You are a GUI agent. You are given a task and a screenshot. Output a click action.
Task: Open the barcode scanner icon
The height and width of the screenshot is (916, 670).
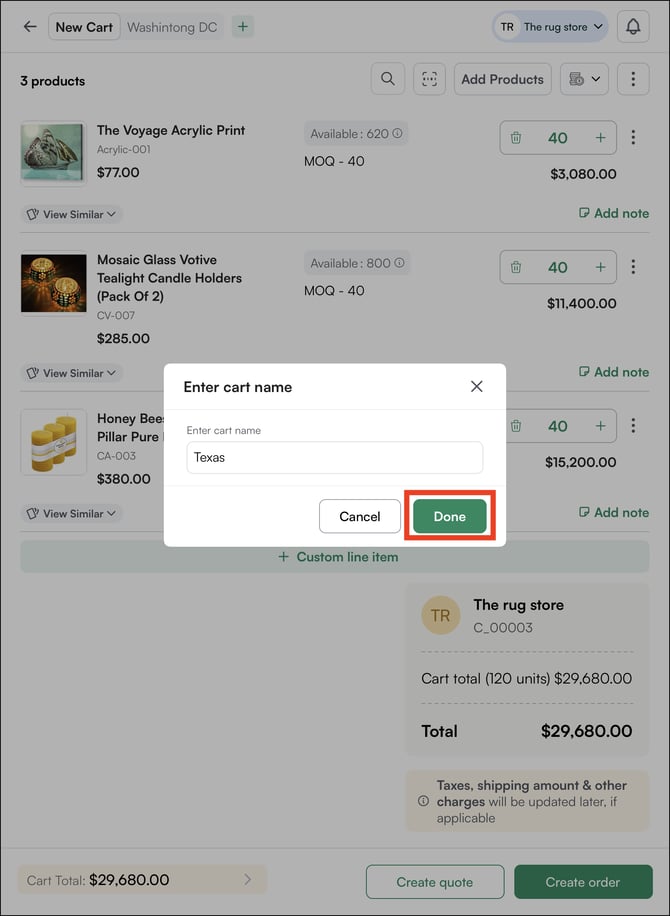(430, 80)
